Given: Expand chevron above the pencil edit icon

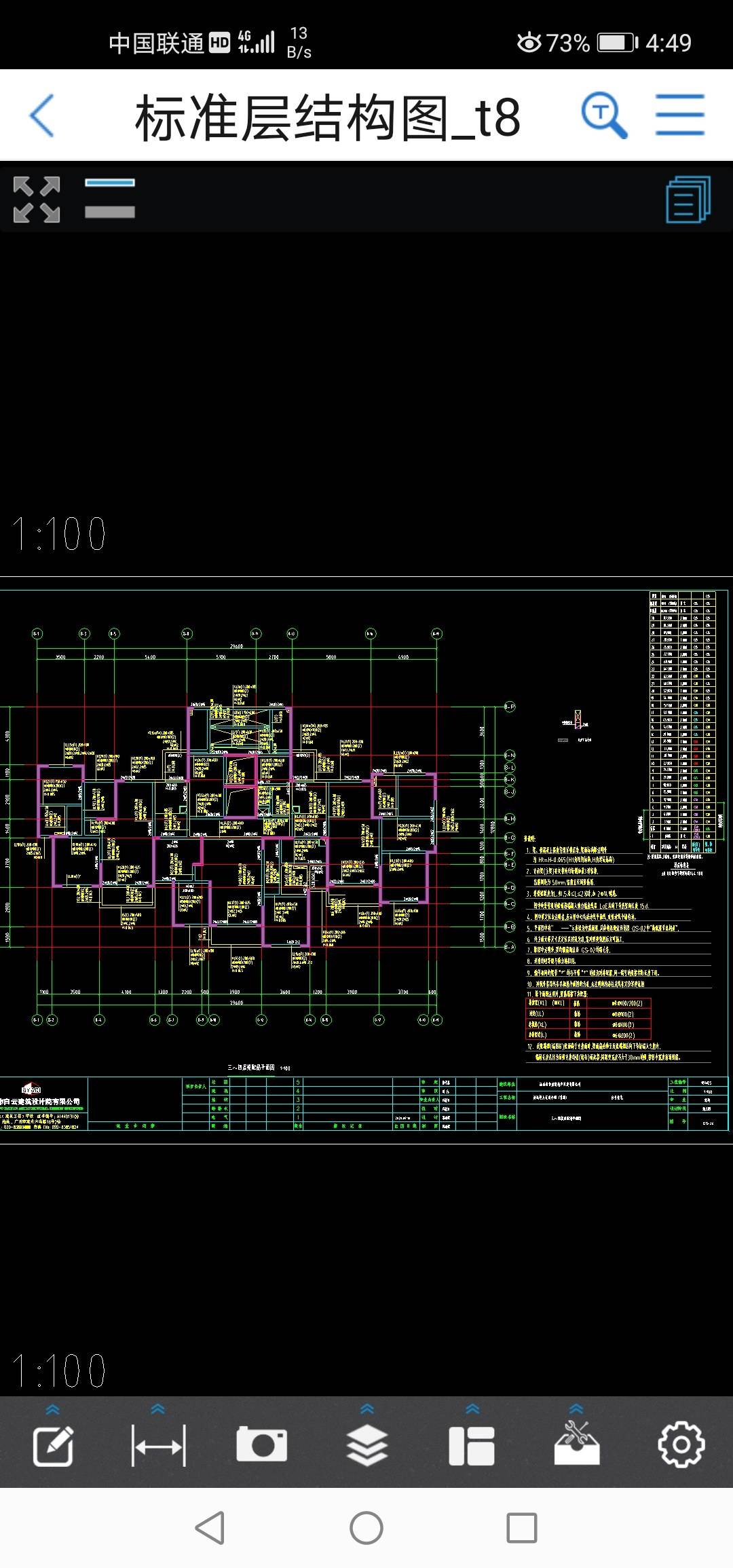Looking at the screenshot, I should click(x=53, y=1410).
